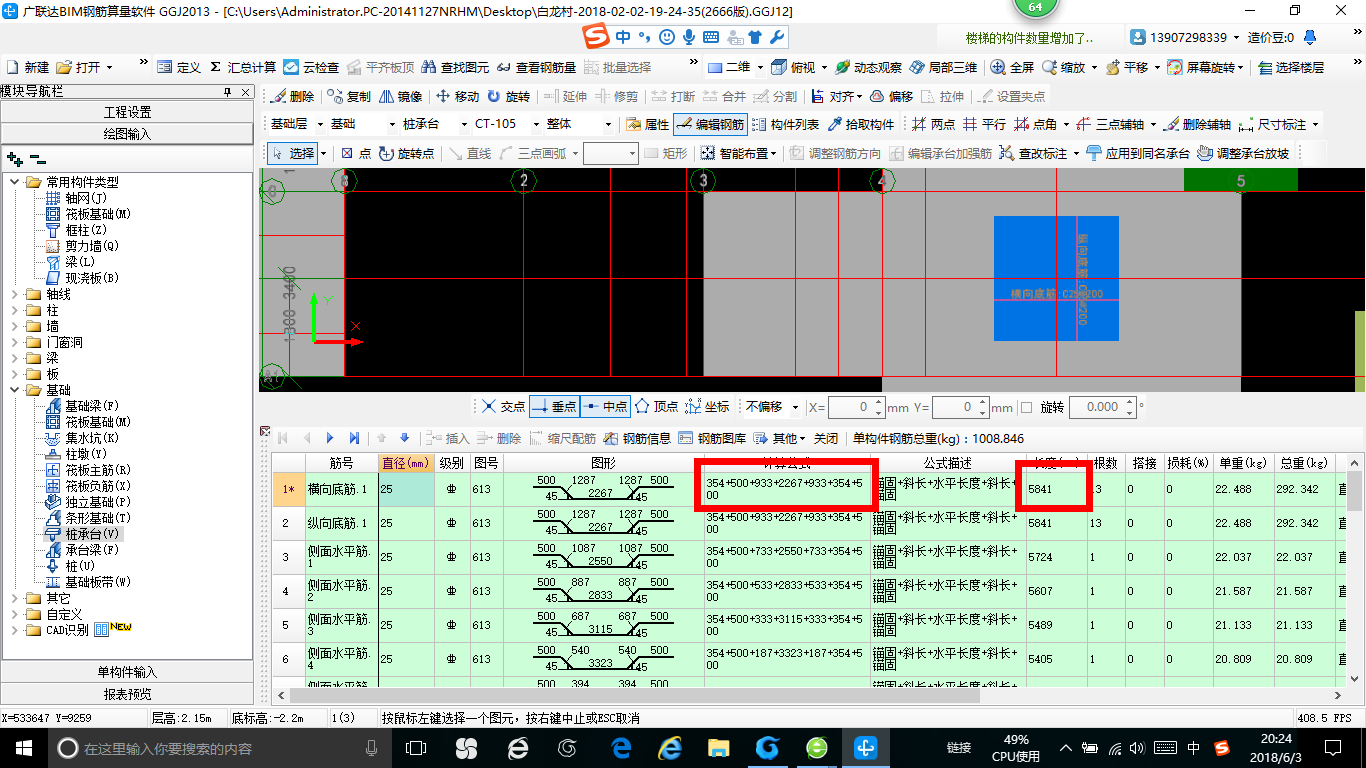Open 钢筋信息 rebar info

[638, 438]
